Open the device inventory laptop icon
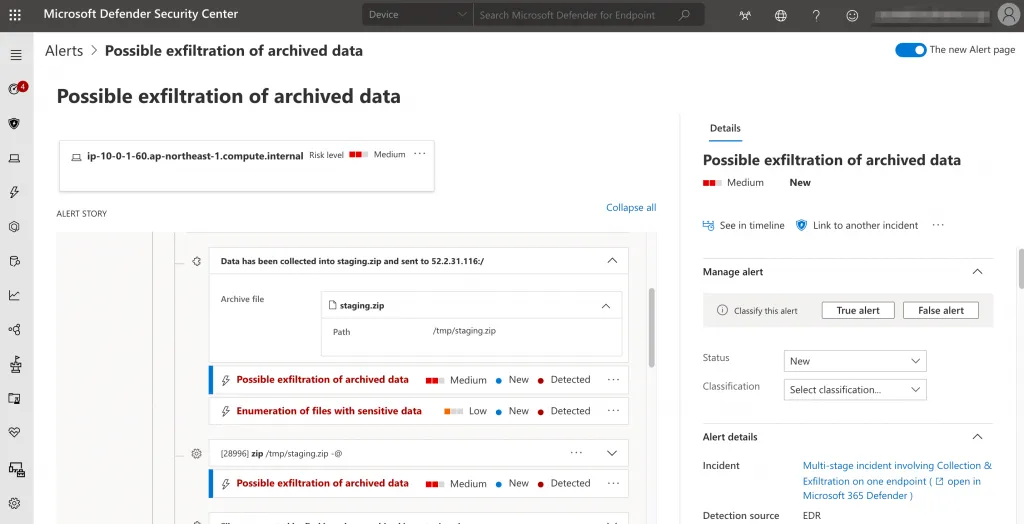1024x524 pixels. point(15,158)
